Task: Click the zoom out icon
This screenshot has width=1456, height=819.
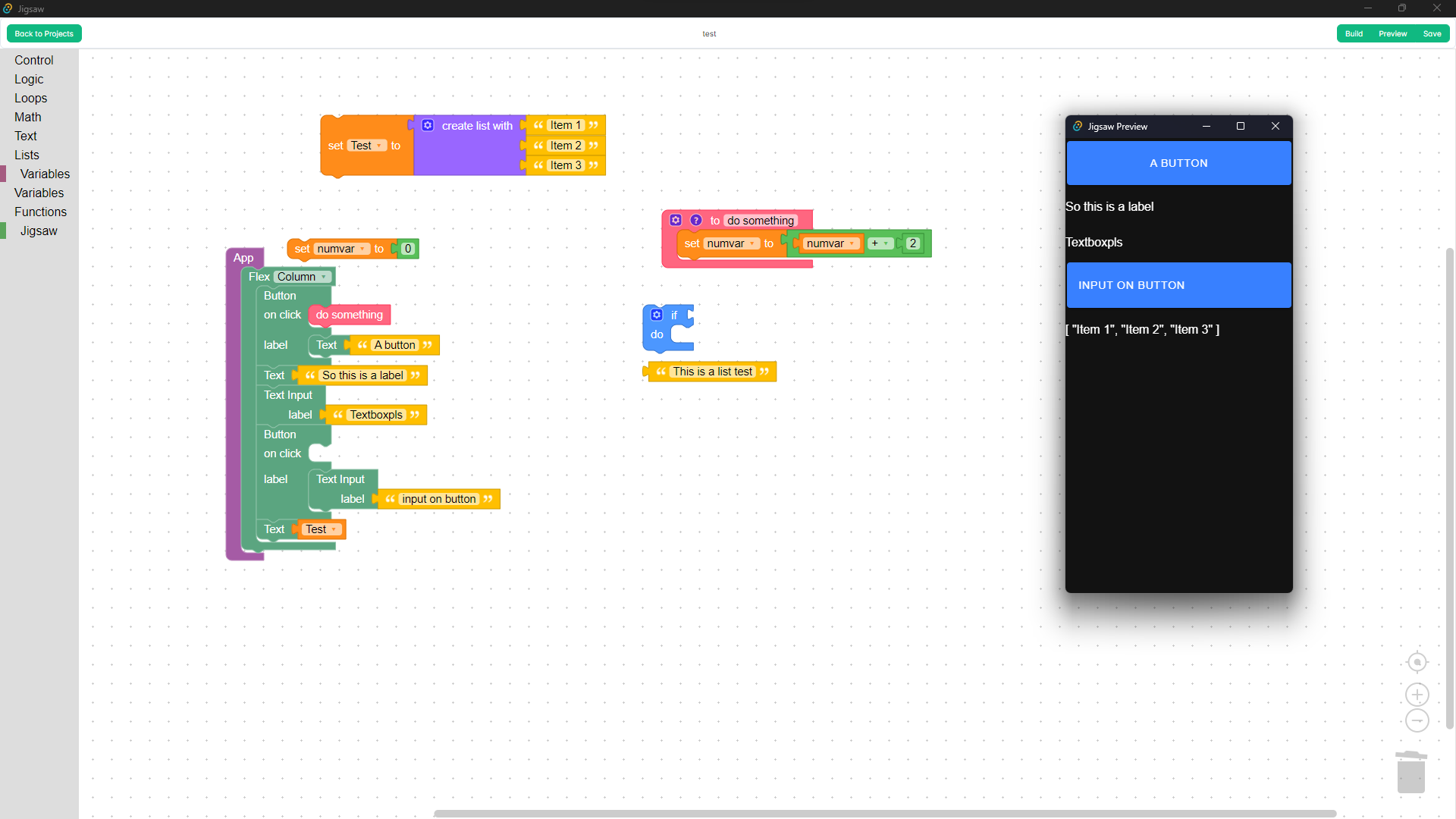Action: 1417,720
